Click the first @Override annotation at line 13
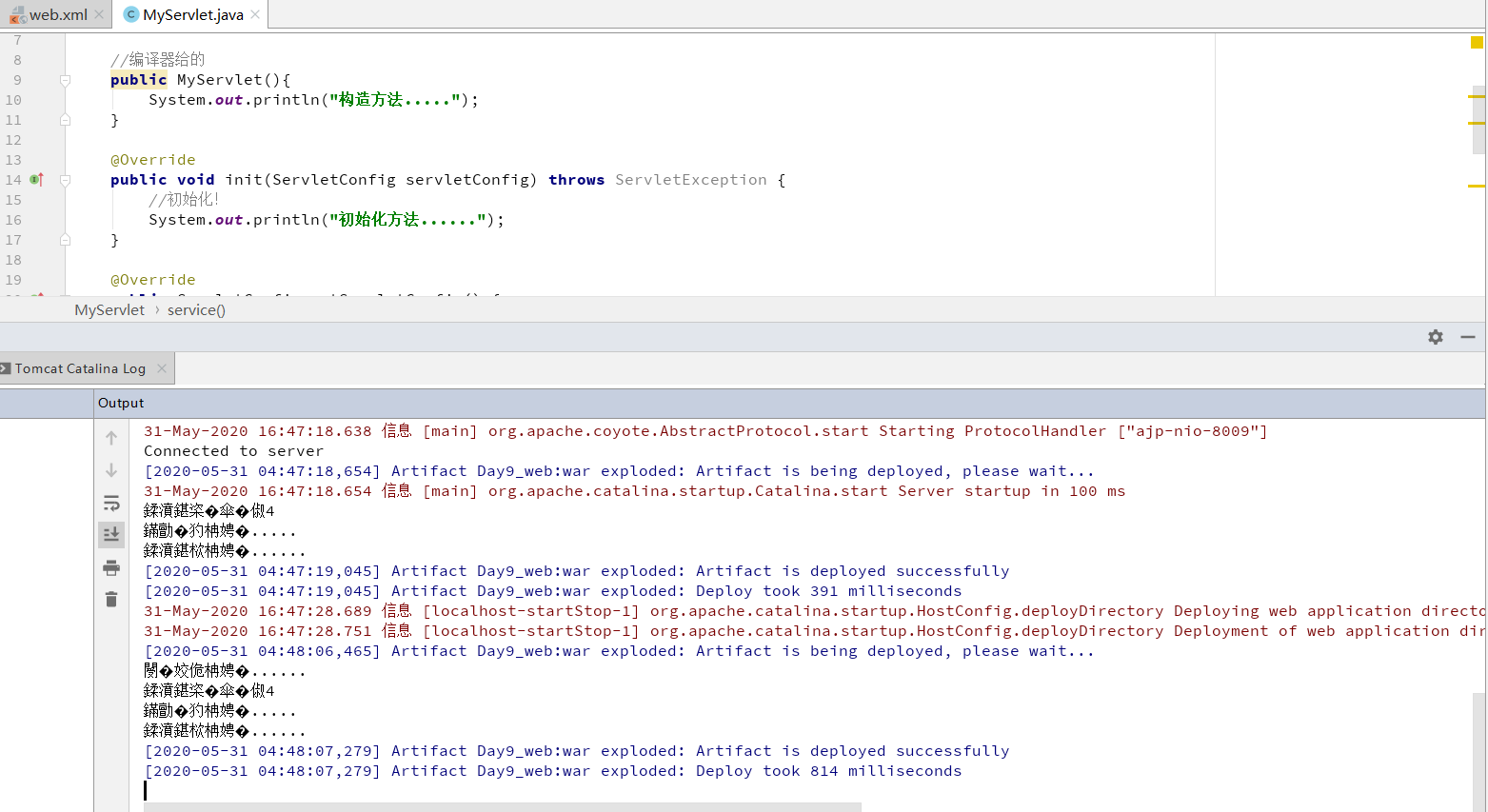 153,160
